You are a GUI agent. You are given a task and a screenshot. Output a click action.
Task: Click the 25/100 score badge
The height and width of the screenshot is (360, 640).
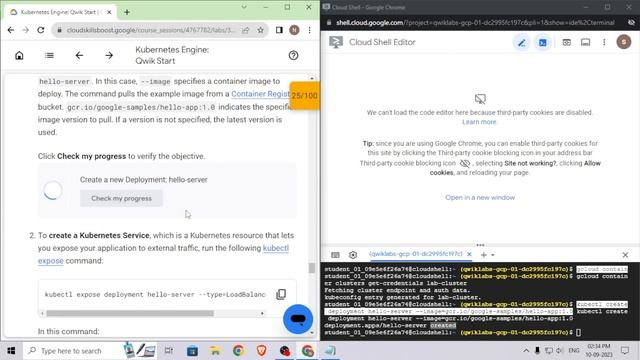pyautogui.click(x=304, y=96)
